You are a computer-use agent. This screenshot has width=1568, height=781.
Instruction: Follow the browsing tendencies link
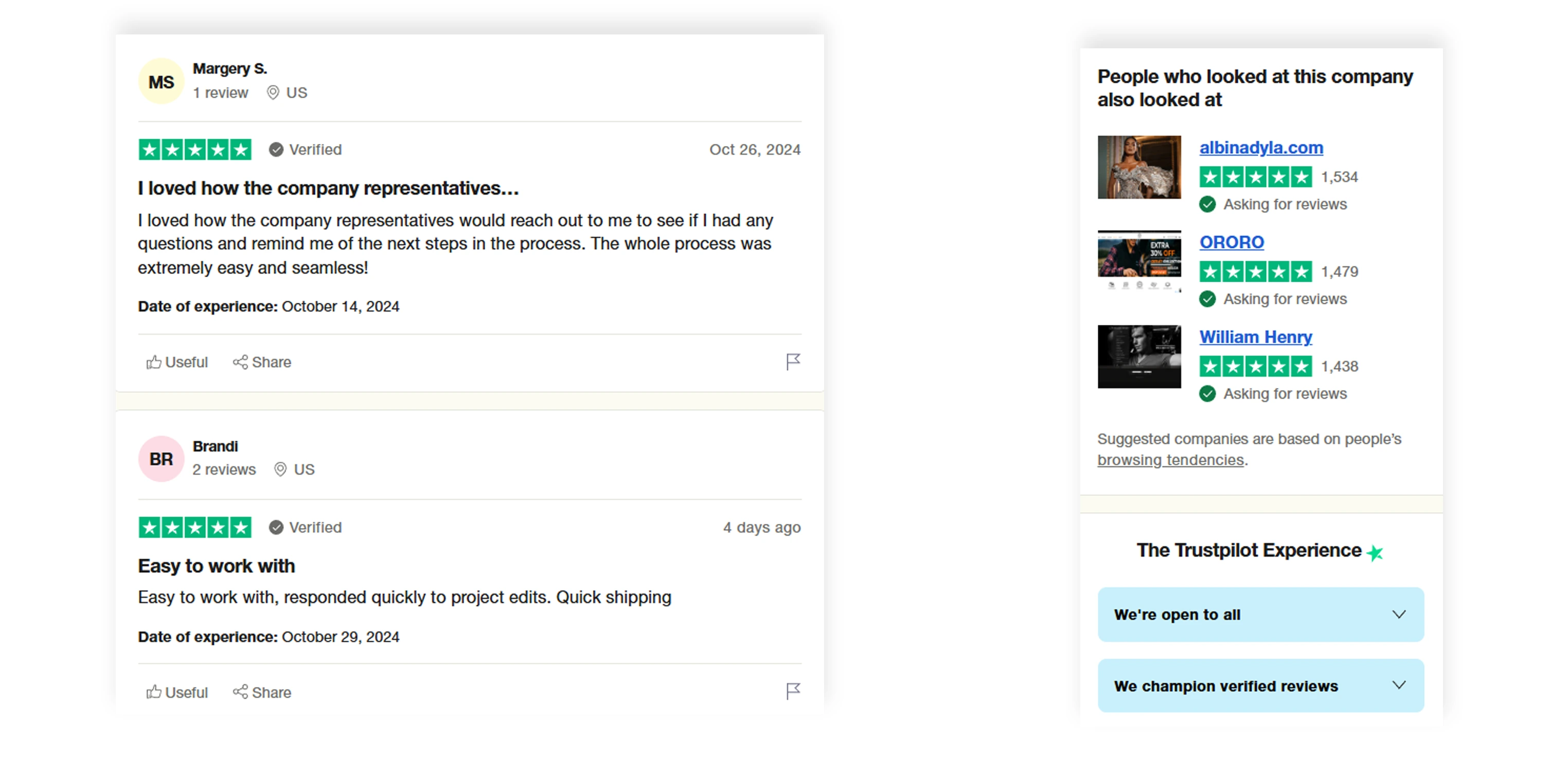[x=1170, y=460]
